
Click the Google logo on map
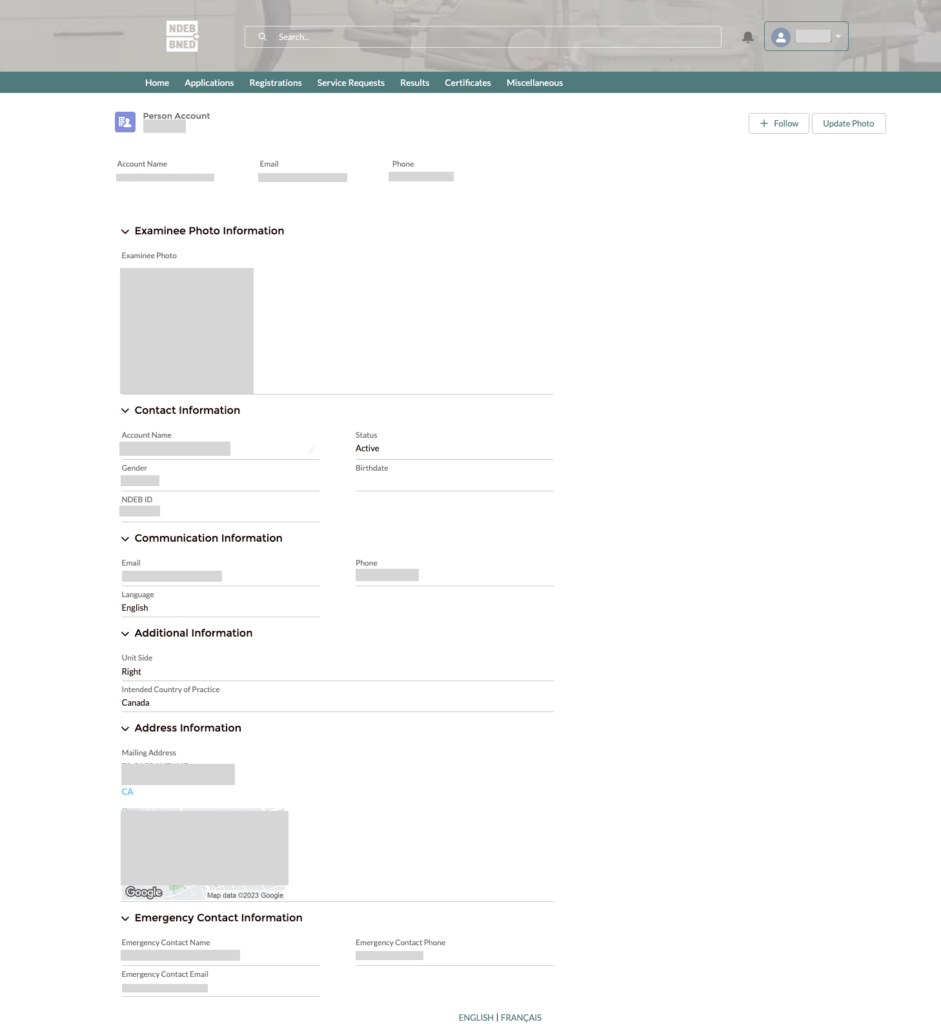point(143,893)
